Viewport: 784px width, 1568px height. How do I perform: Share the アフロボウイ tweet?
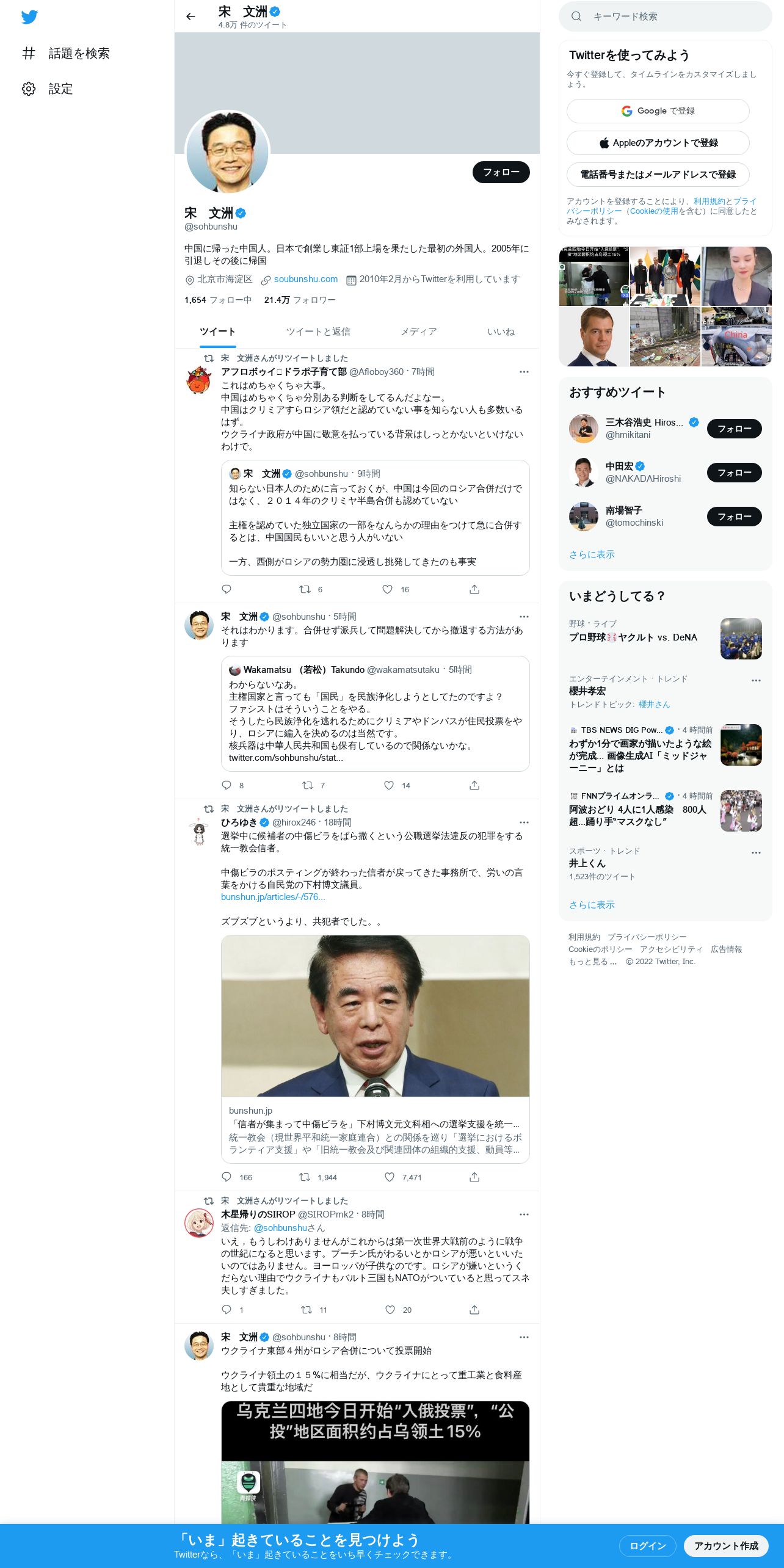click(x=474, y=589)
